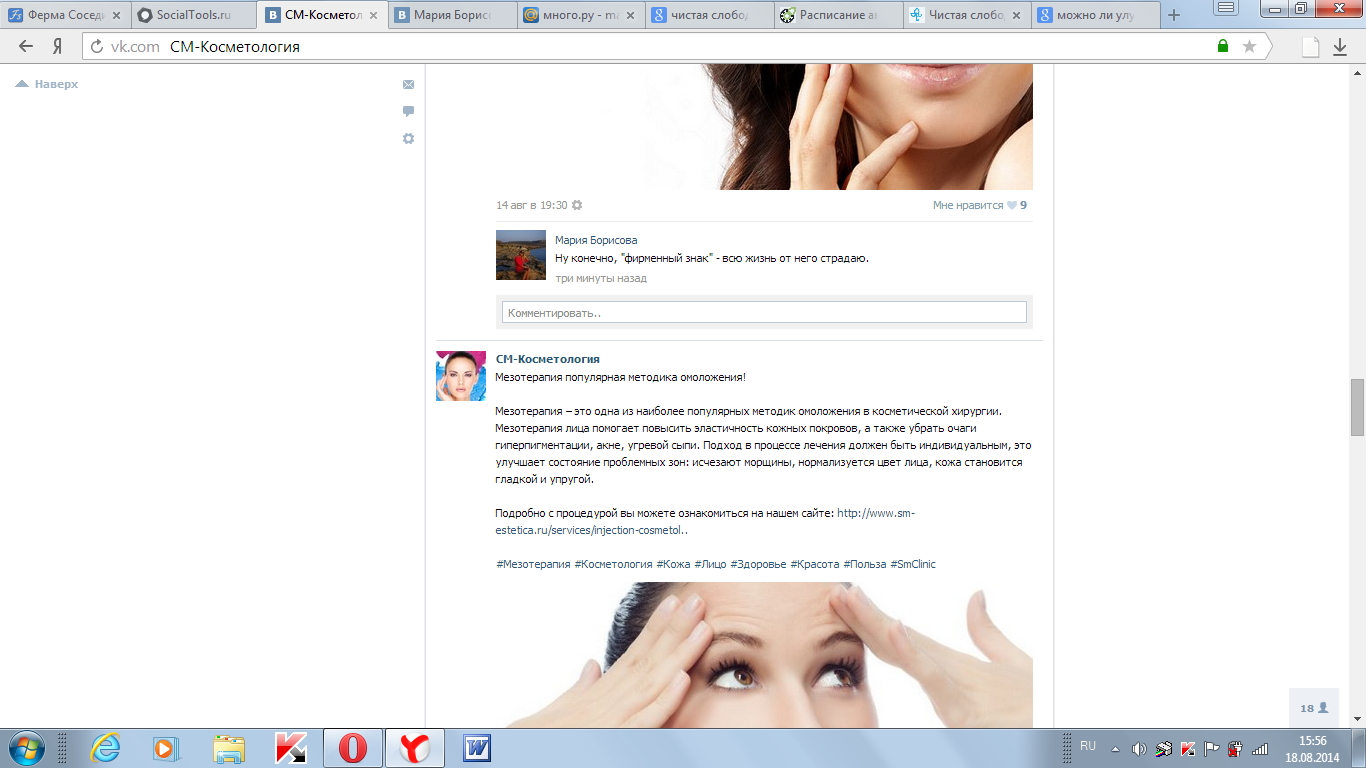The width and height of the screenshot is (1366, 768).
Task: Open the gear settings icon below the speech bubble
Action: pos(408,139)
